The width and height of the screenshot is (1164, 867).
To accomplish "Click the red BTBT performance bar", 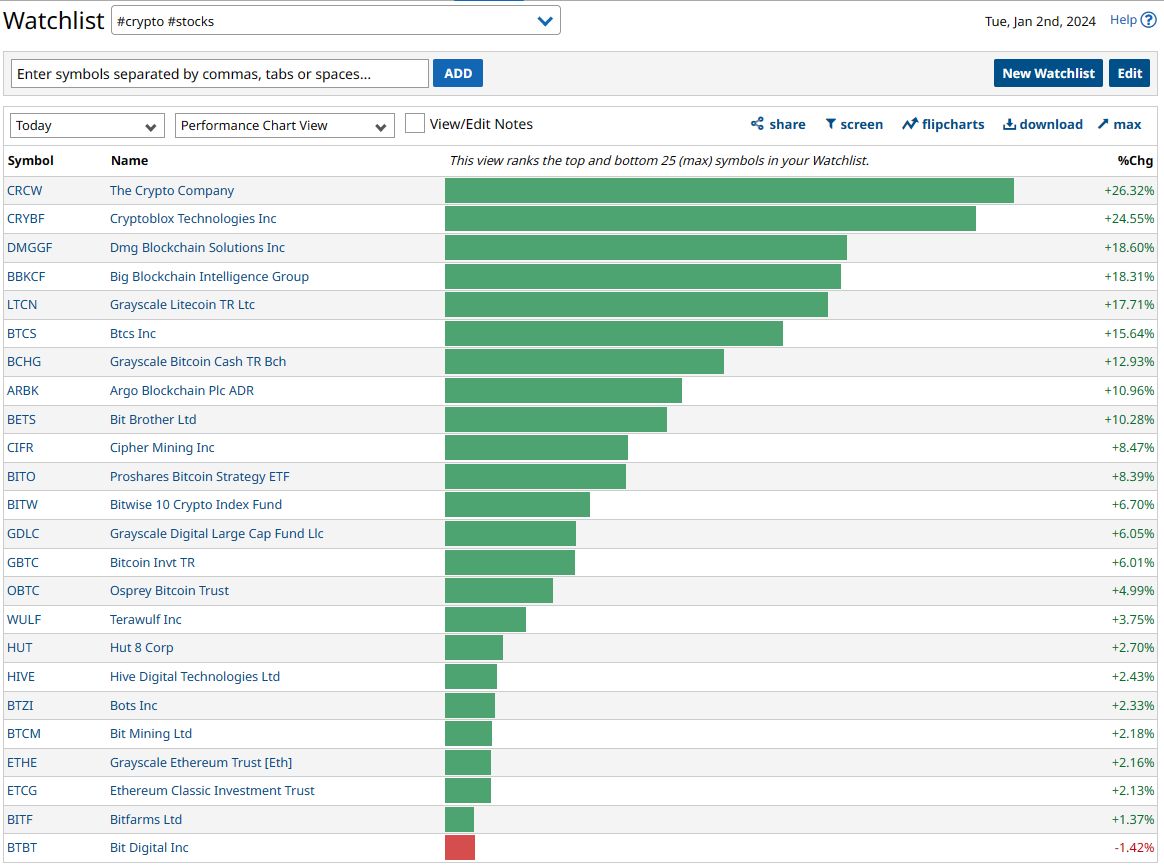I will [460, 848].
